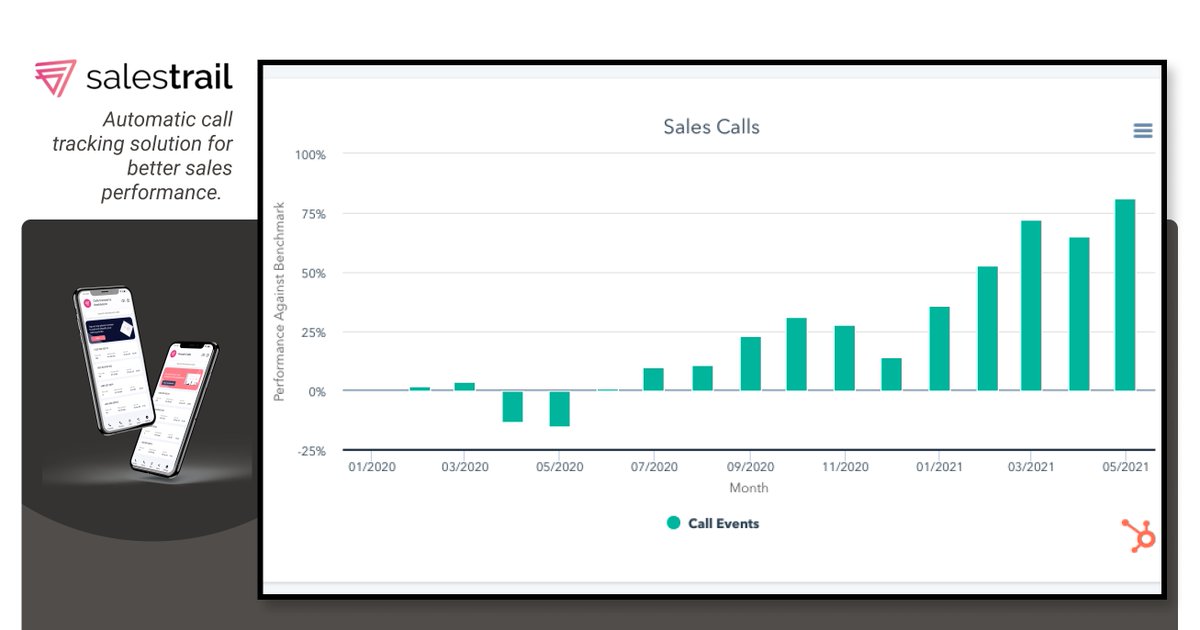Image resolution: width=1200 pixels, height=630 pixels.
Task: Click the 05/2021 bar
Action: pyautogui.click(x=1125, y=295)
